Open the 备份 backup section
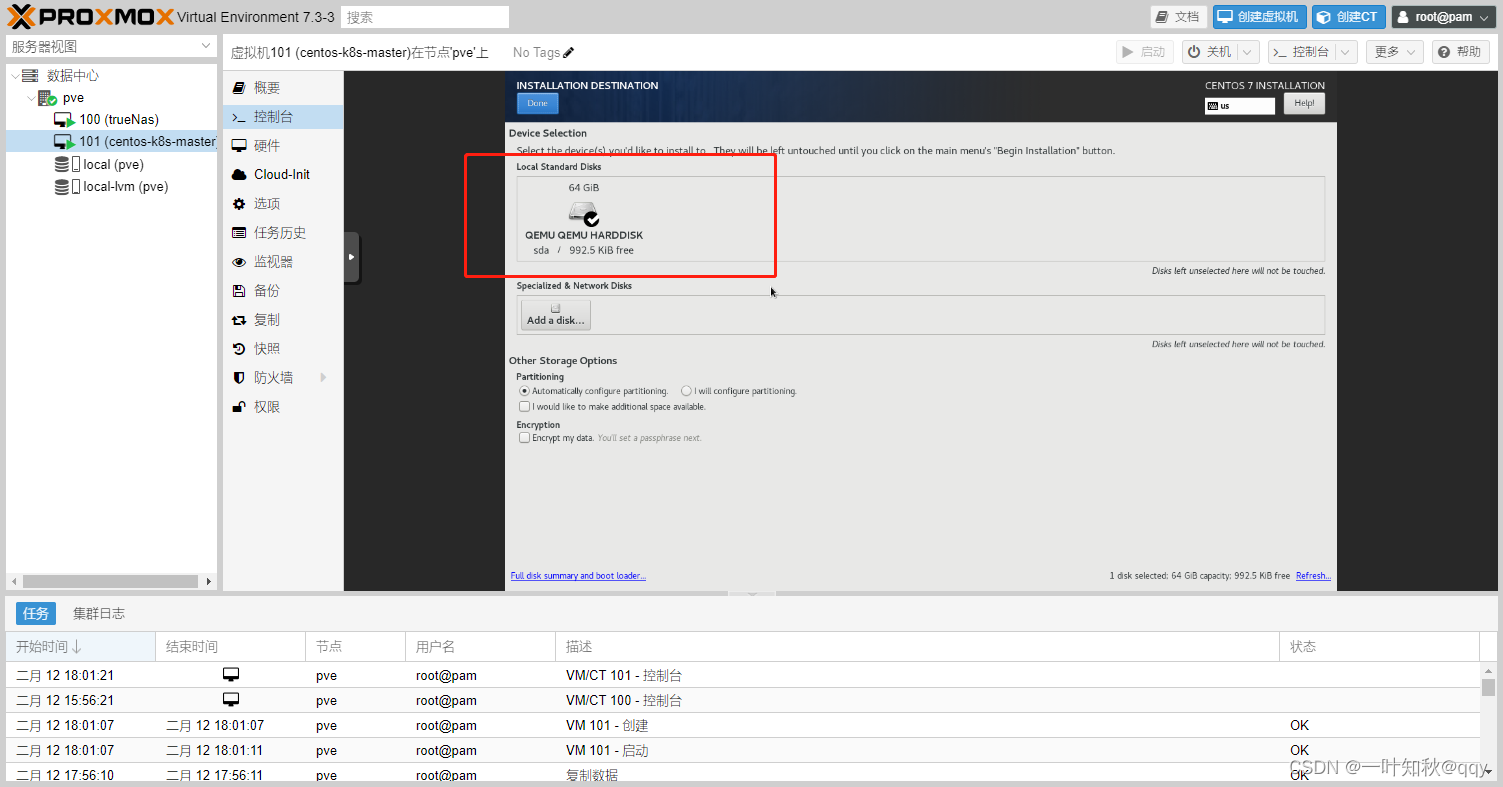Image resolution: width=1503 pixels, height=787 pixels. (283, 291)
